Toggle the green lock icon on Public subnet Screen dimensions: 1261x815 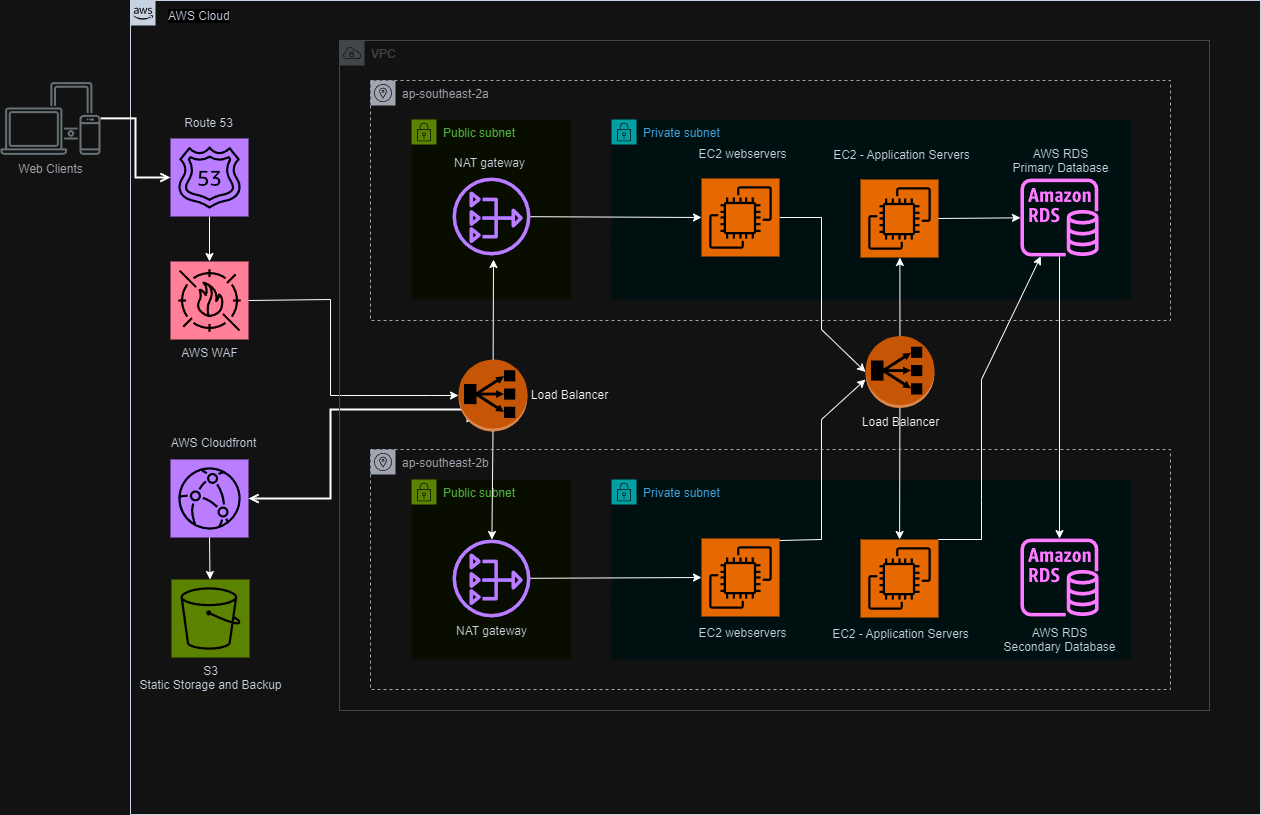pos(424,131)
